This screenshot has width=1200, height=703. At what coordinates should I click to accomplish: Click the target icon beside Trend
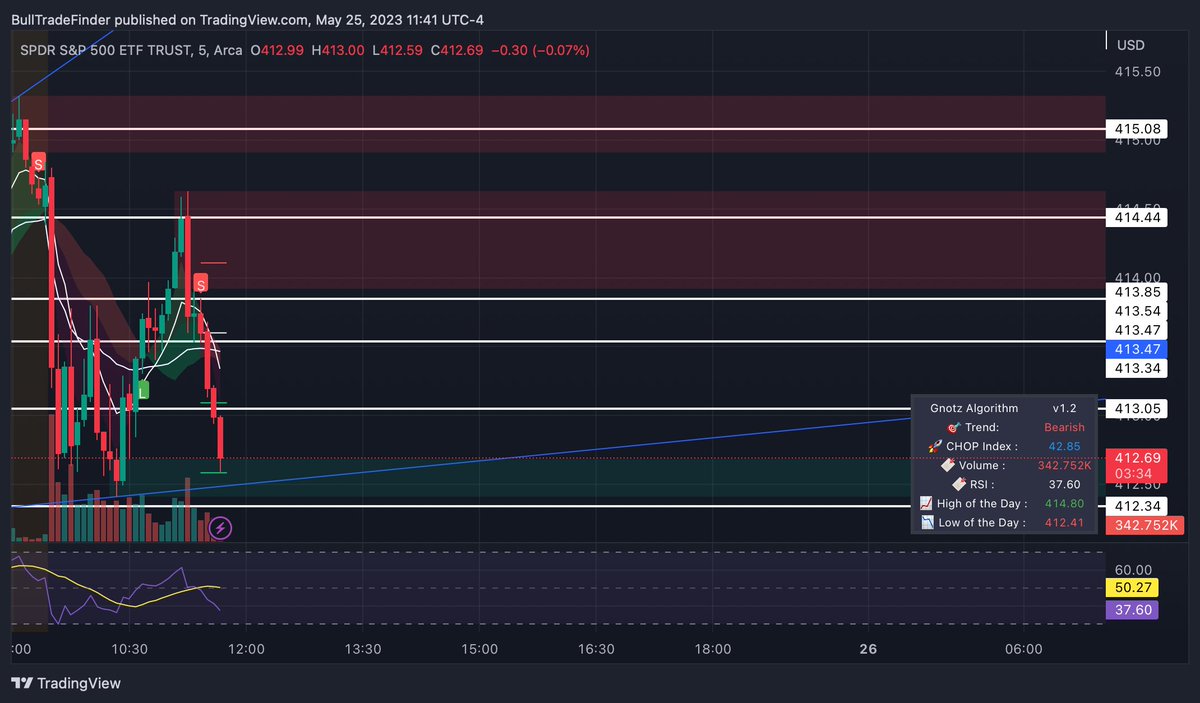pyautogui.click(x=953, y=427)
